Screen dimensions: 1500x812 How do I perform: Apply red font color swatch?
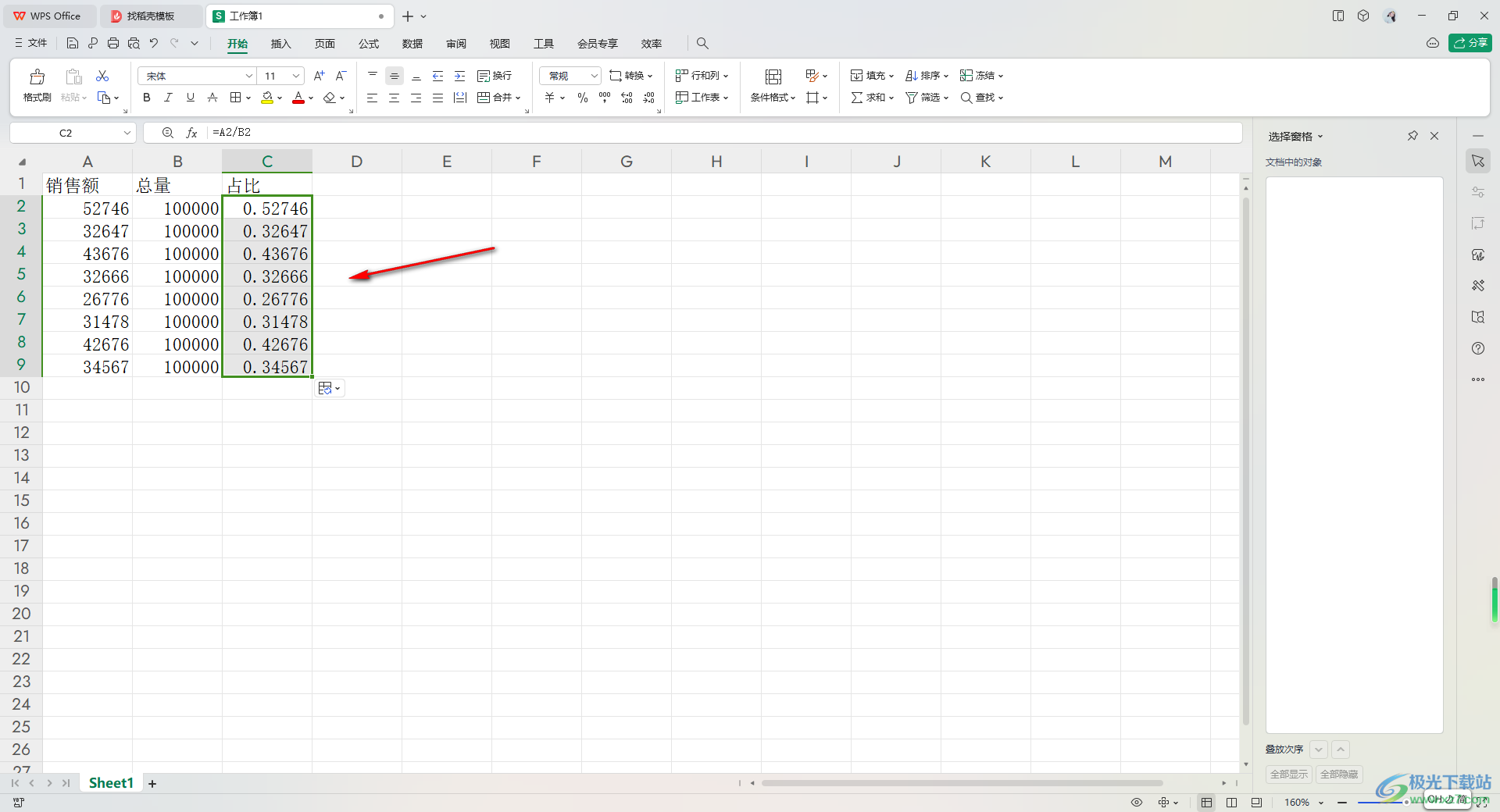[x=298, y=98]
